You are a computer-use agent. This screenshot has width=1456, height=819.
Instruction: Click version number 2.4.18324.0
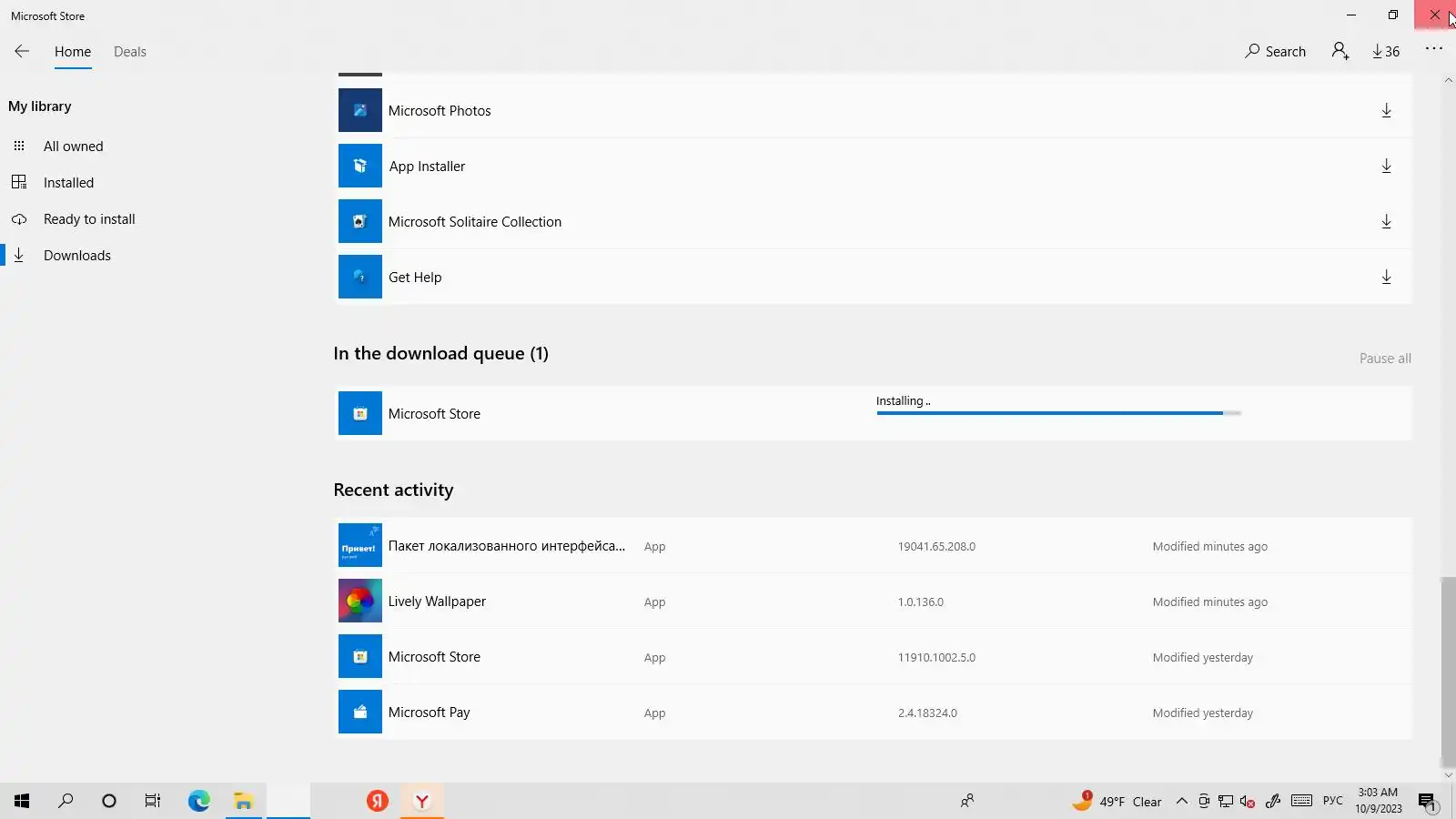click(x=927, y=713)
